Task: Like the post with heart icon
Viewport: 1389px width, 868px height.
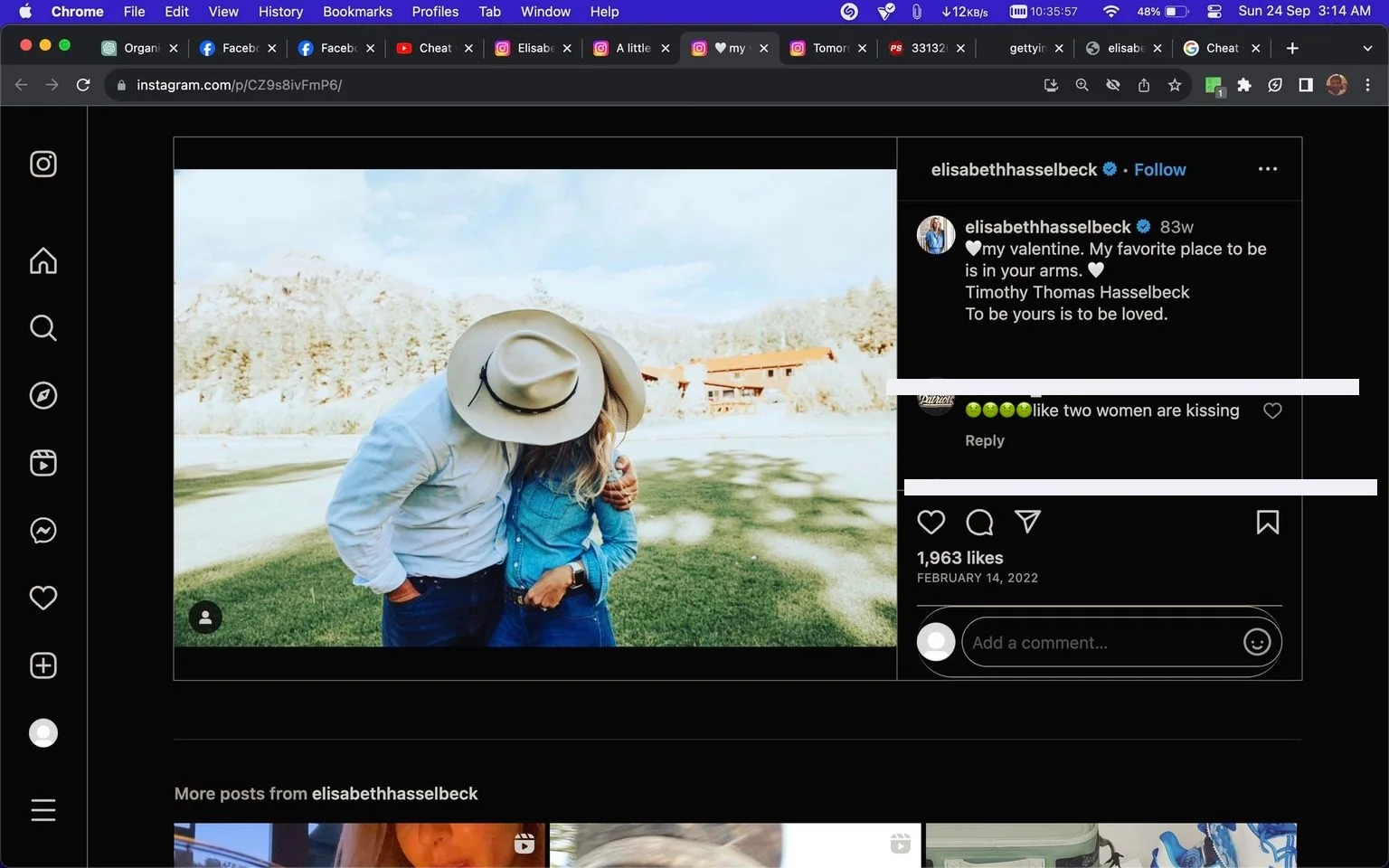Action: click(x=931, y=522)
